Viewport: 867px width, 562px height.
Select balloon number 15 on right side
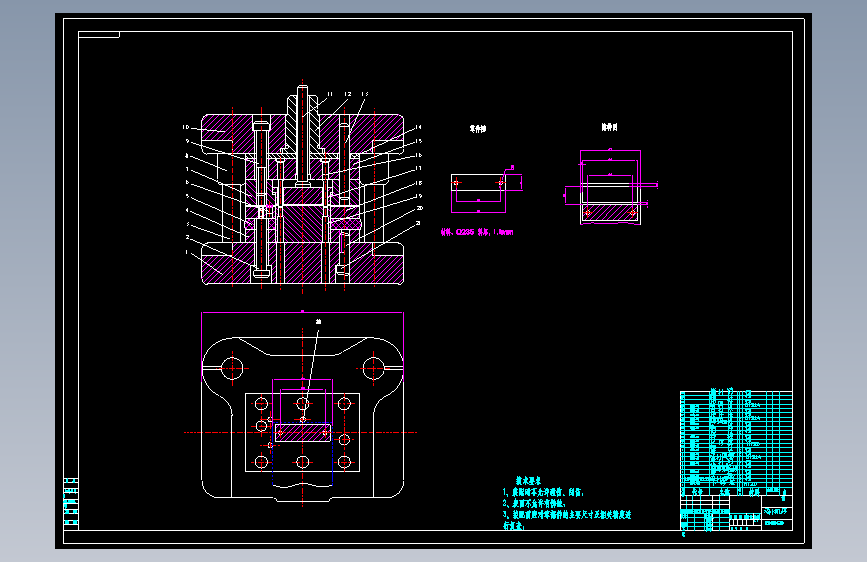pyautogui.click(x=419, y=142)
